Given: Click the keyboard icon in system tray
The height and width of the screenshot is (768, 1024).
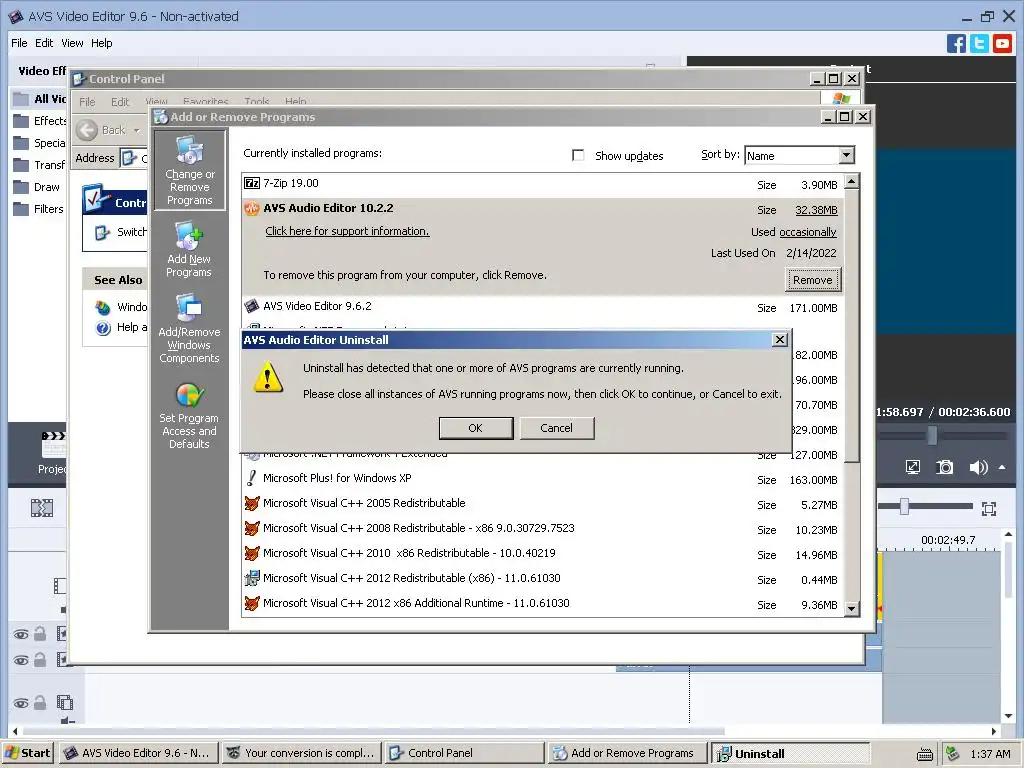Looking at the screenshot, I should tap(925, 754).
